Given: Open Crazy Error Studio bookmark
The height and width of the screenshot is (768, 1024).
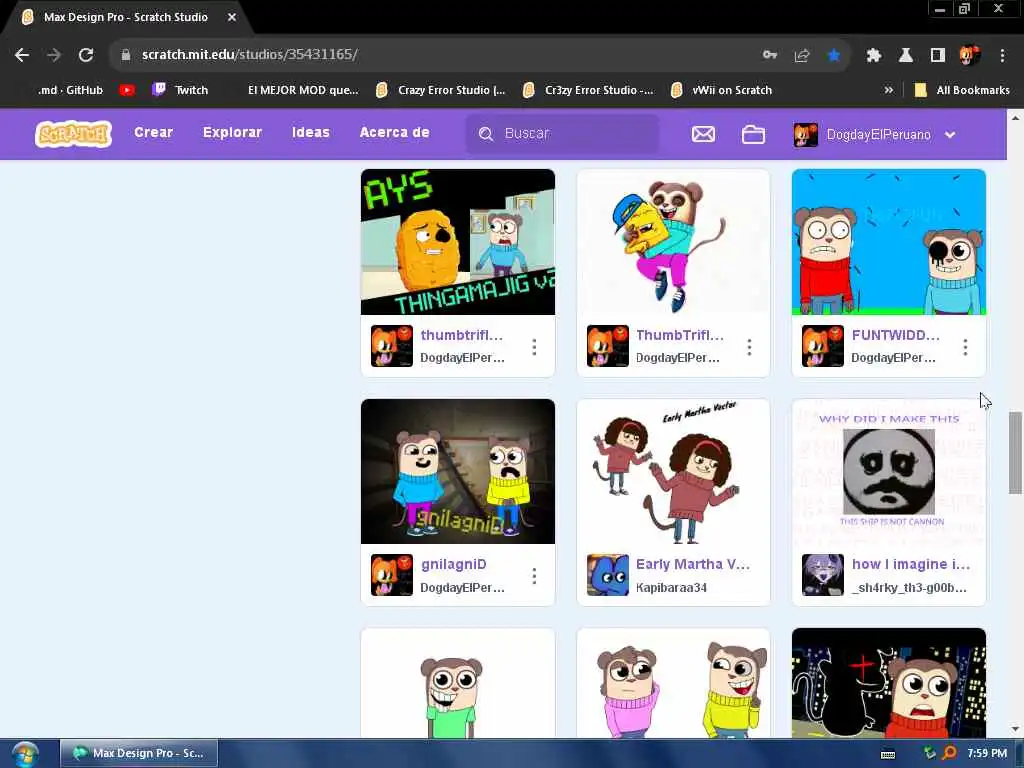Looking at the screenshot, I should tap(441, 90).
